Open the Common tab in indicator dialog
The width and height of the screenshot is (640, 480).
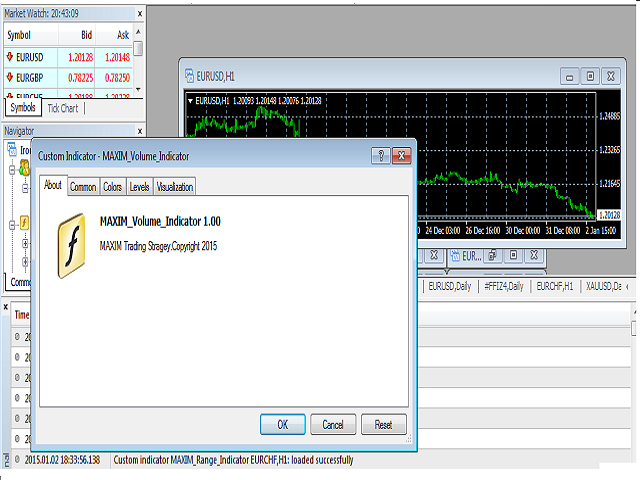(x=83, y=187)
